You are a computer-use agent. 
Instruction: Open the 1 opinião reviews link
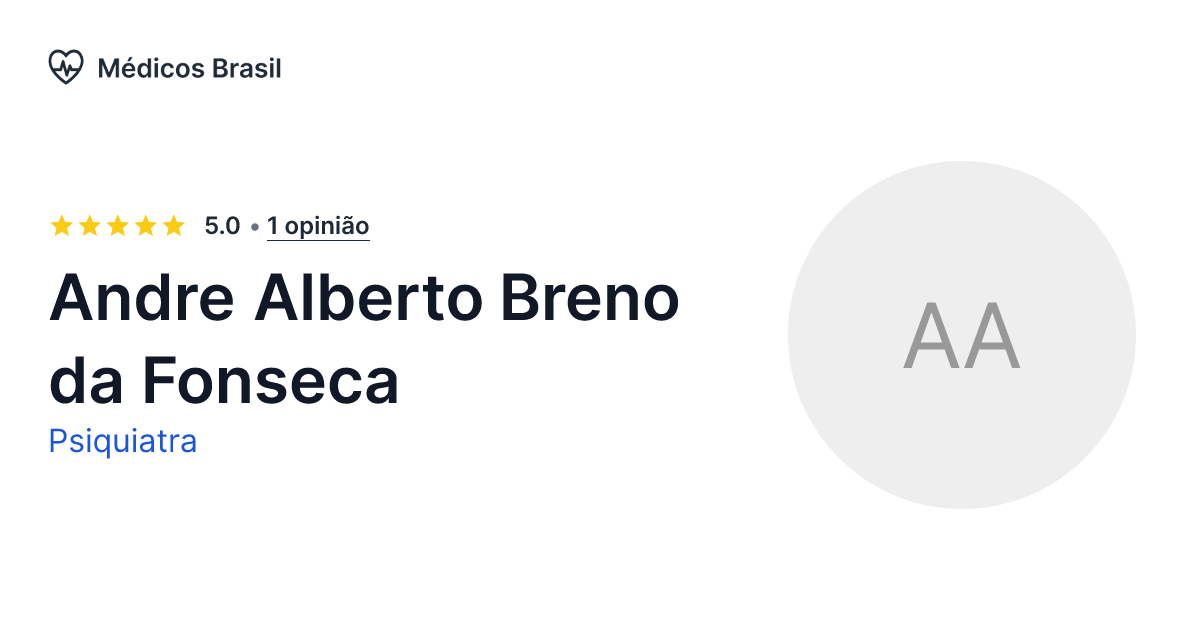pyautogui.click(x=318, y=225)
